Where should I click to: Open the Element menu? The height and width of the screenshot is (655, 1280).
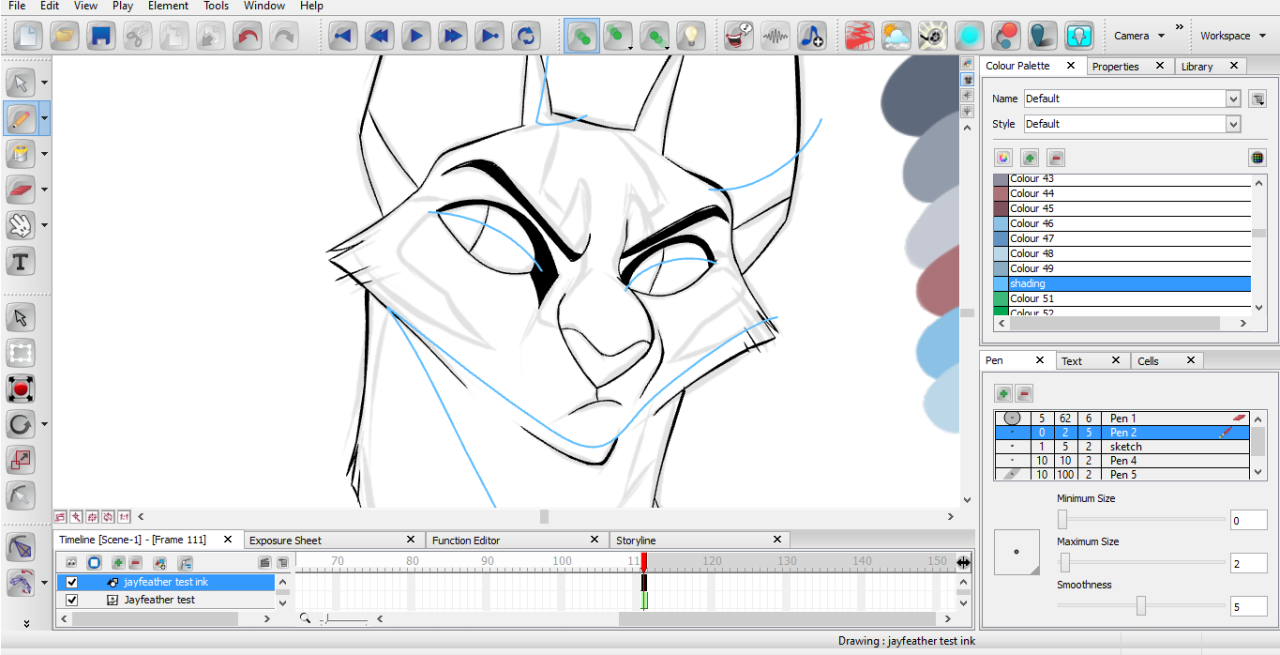pyautogui.click(x=168, y=6)
